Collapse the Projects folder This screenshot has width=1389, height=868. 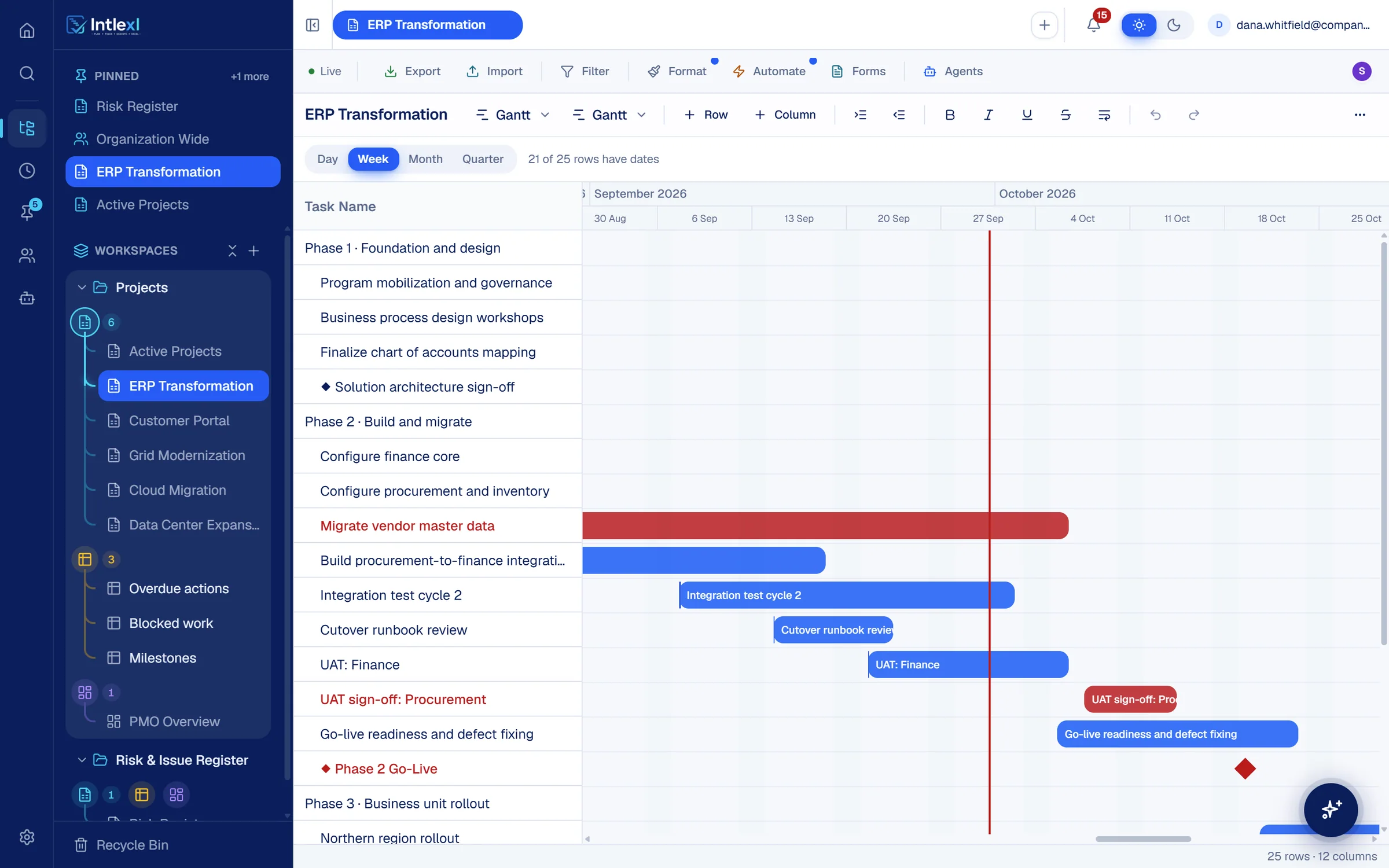pyautogui.click(x=82, y=288)
